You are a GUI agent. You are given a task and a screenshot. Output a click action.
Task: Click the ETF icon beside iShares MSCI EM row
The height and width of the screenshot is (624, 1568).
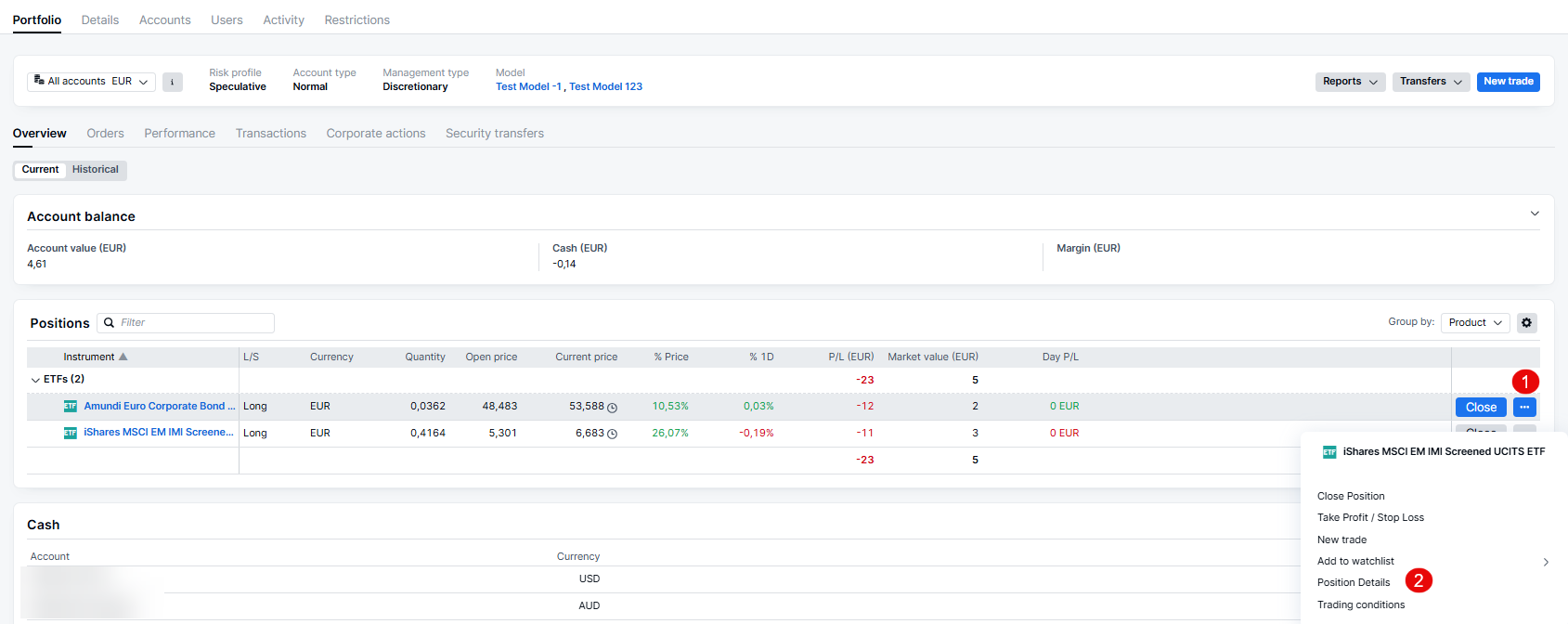(71, 433)
